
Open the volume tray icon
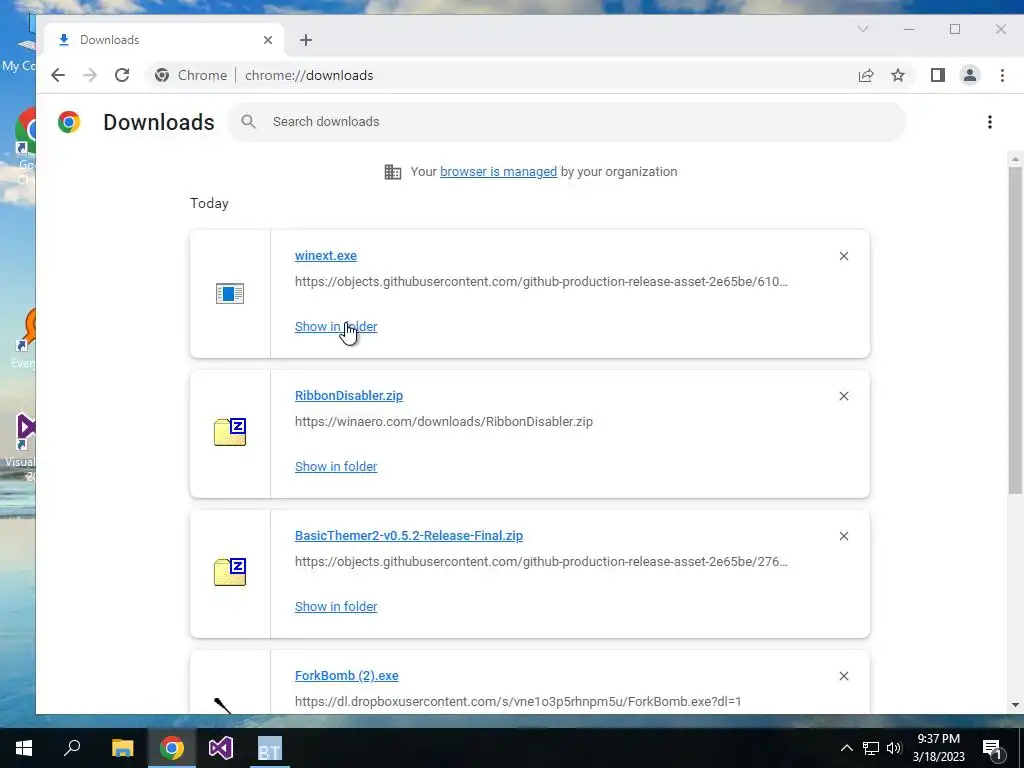click(894, 748)
